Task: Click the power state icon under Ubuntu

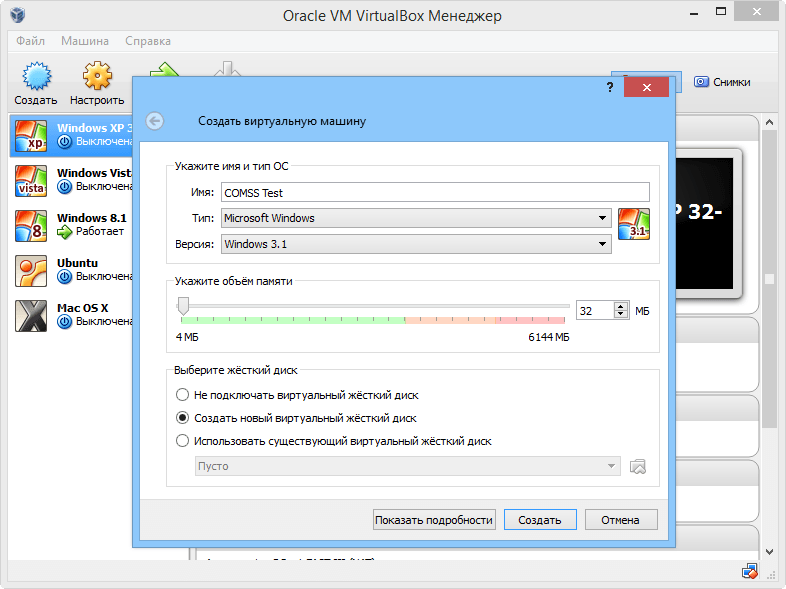Action: [64, 277]
